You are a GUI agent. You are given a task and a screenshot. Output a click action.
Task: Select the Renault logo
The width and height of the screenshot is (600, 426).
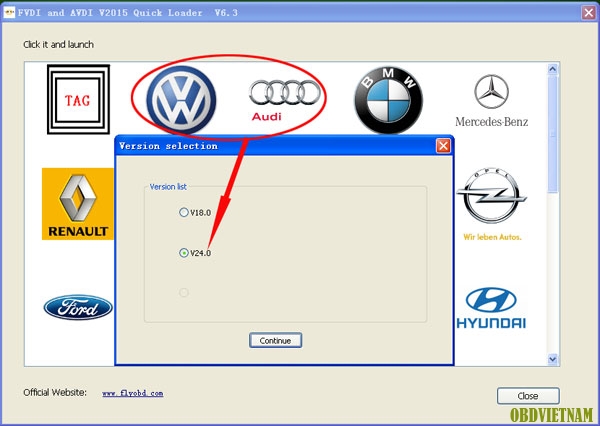78,204
